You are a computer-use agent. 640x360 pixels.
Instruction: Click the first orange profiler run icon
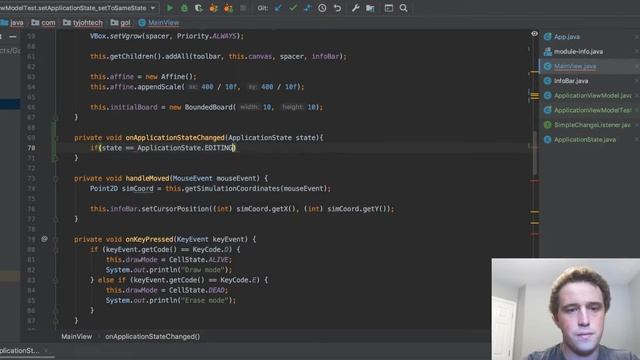tap(213, 8)
